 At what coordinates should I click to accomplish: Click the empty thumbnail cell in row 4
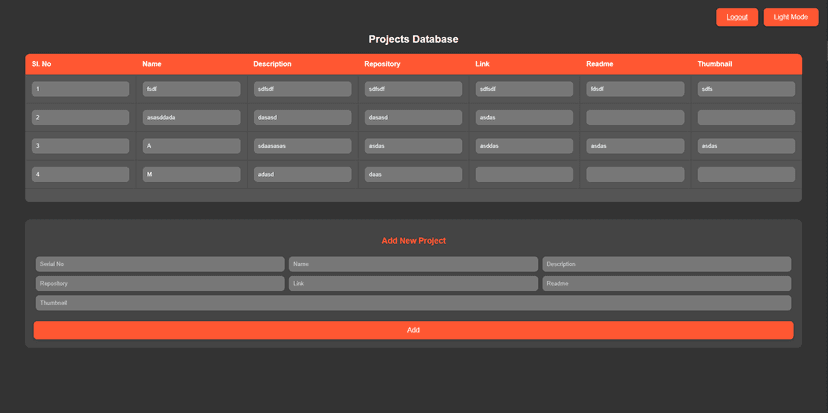[x=746, y=174]
